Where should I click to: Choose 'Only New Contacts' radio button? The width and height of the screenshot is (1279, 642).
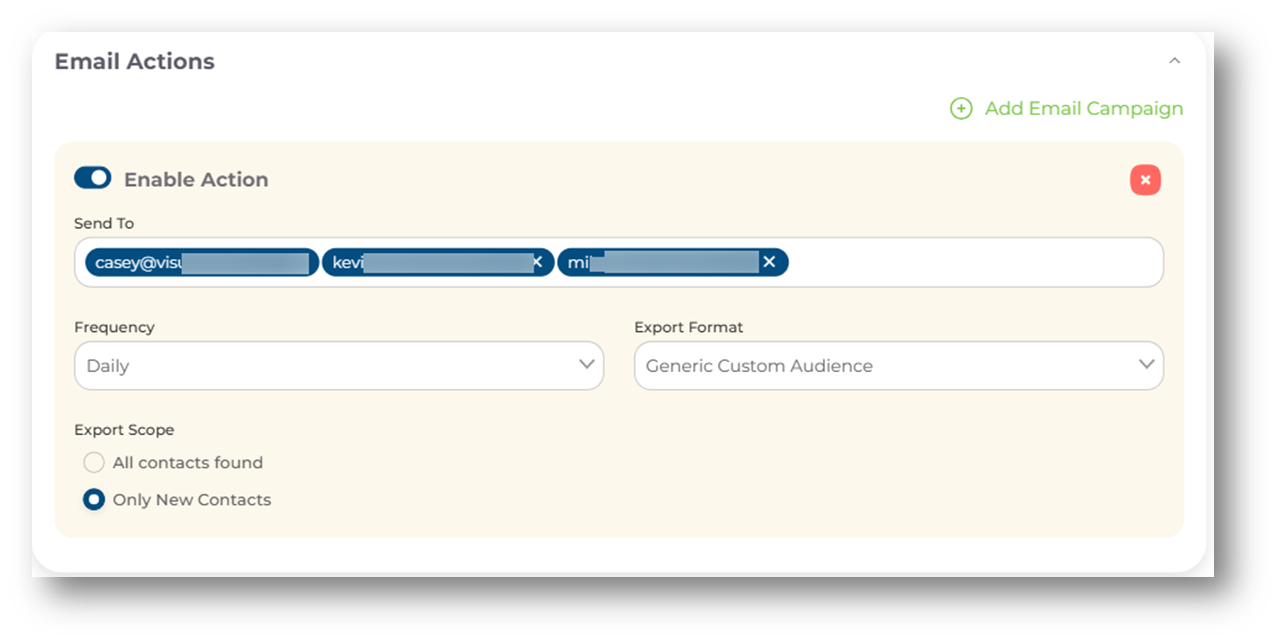pos(94,499)
